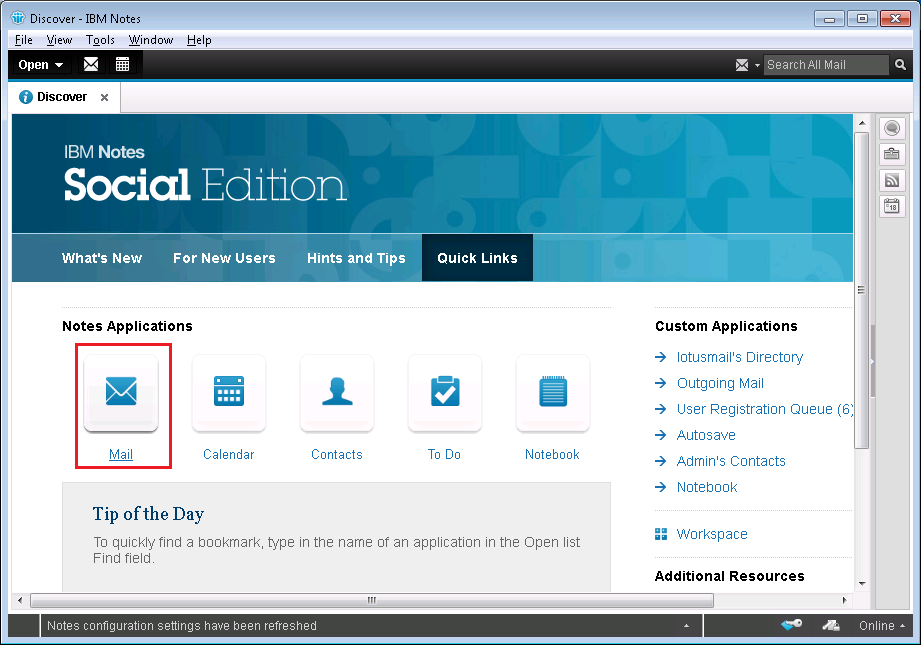The height and width of the screenshot is (645, 921).
Task: Switch to the For New Users tab
Action: click(x=224, y=258)
